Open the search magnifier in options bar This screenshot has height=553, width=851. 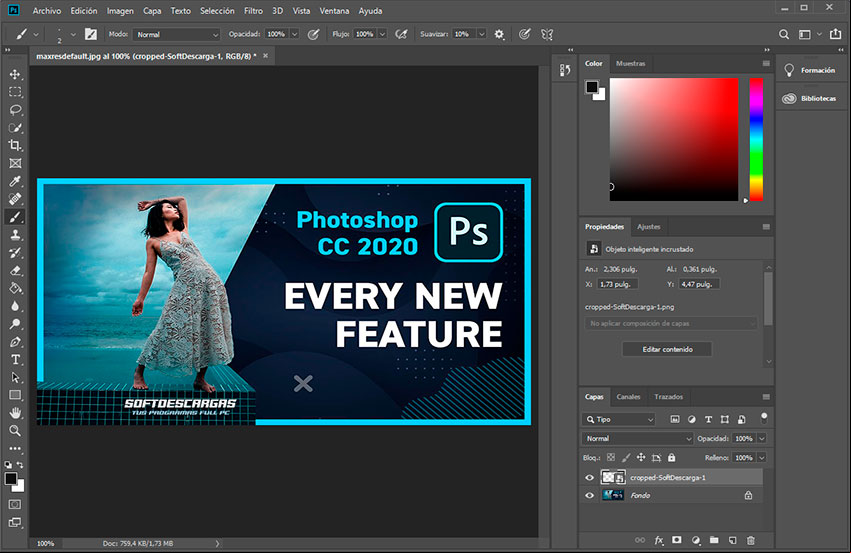coord(784,34)
